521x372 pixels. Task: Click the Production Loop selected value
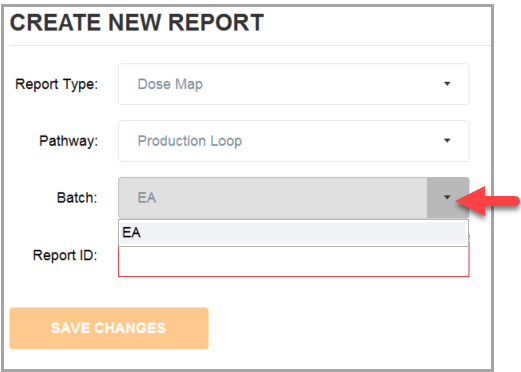point(190,141)
